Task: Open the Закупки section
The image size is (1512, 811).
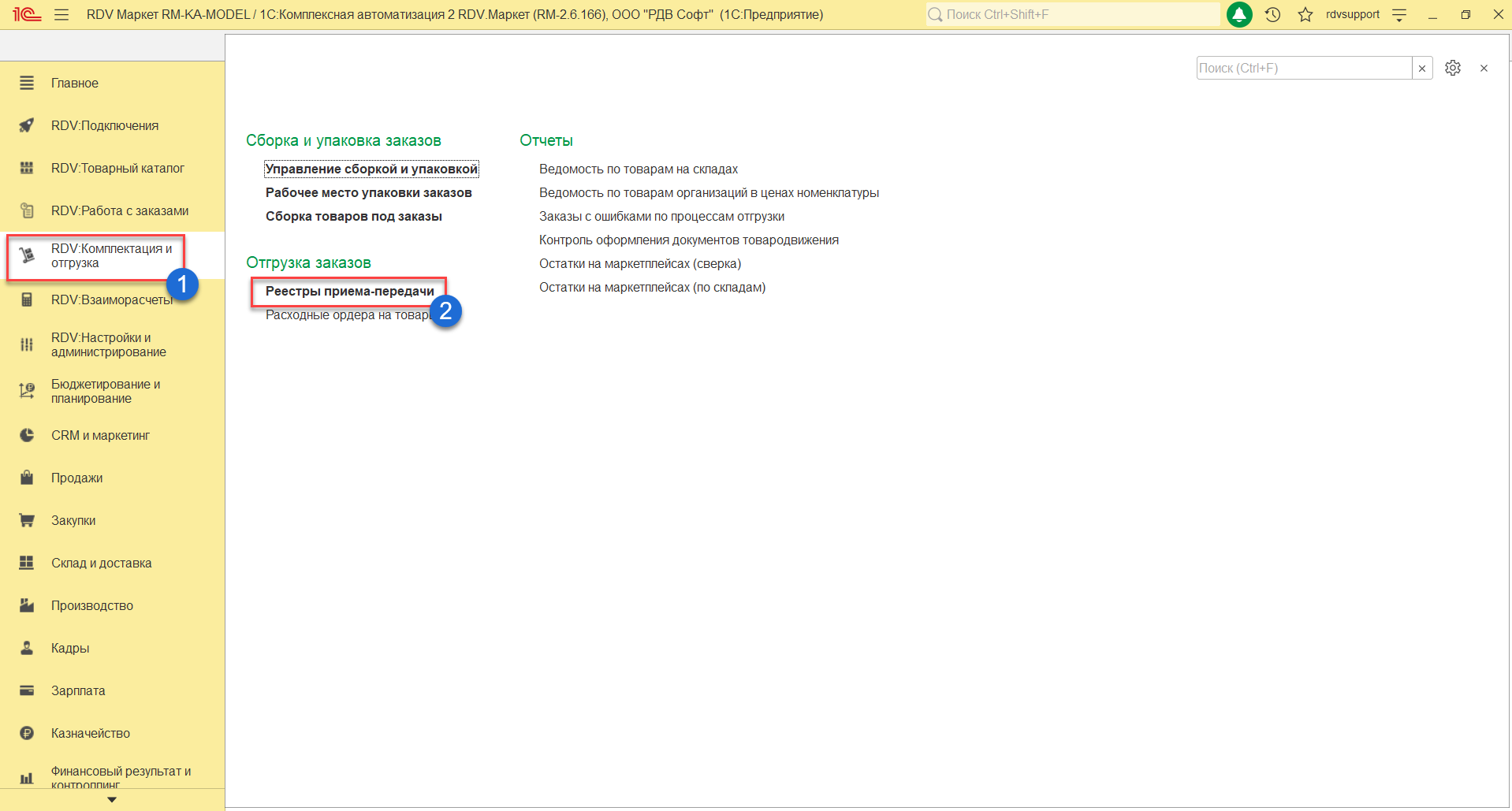Action: [73, 520]
